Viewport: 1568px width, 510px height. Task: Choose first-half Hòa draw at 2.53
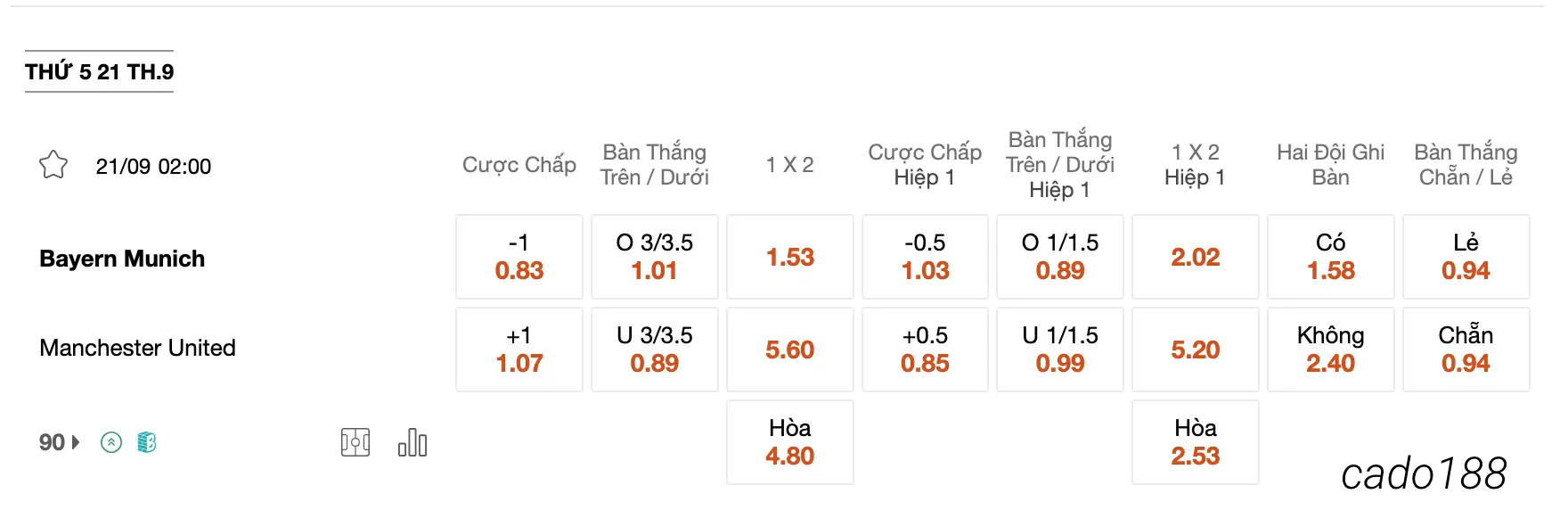pyautogui.click(x=1196, y=442)
